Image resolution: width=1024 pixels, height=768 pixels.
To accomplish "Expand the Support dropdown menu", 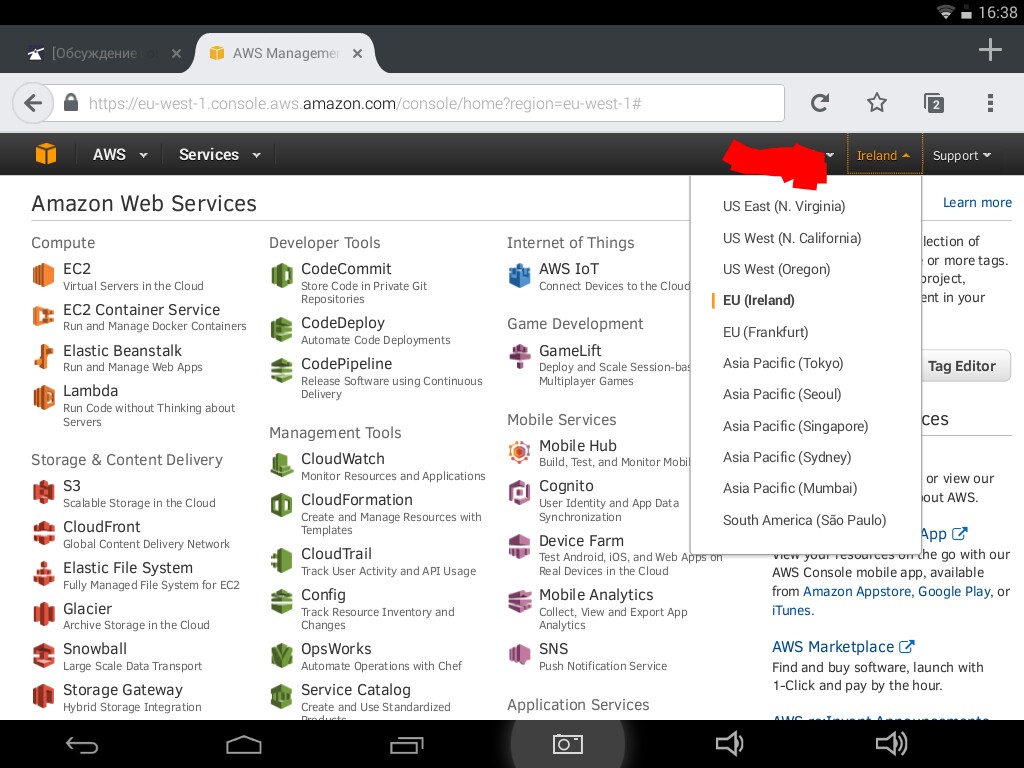I will 962,155.
